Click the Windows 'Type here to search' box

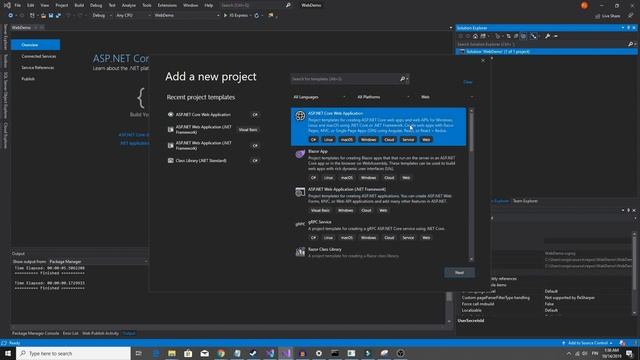(x=74, y=353)
